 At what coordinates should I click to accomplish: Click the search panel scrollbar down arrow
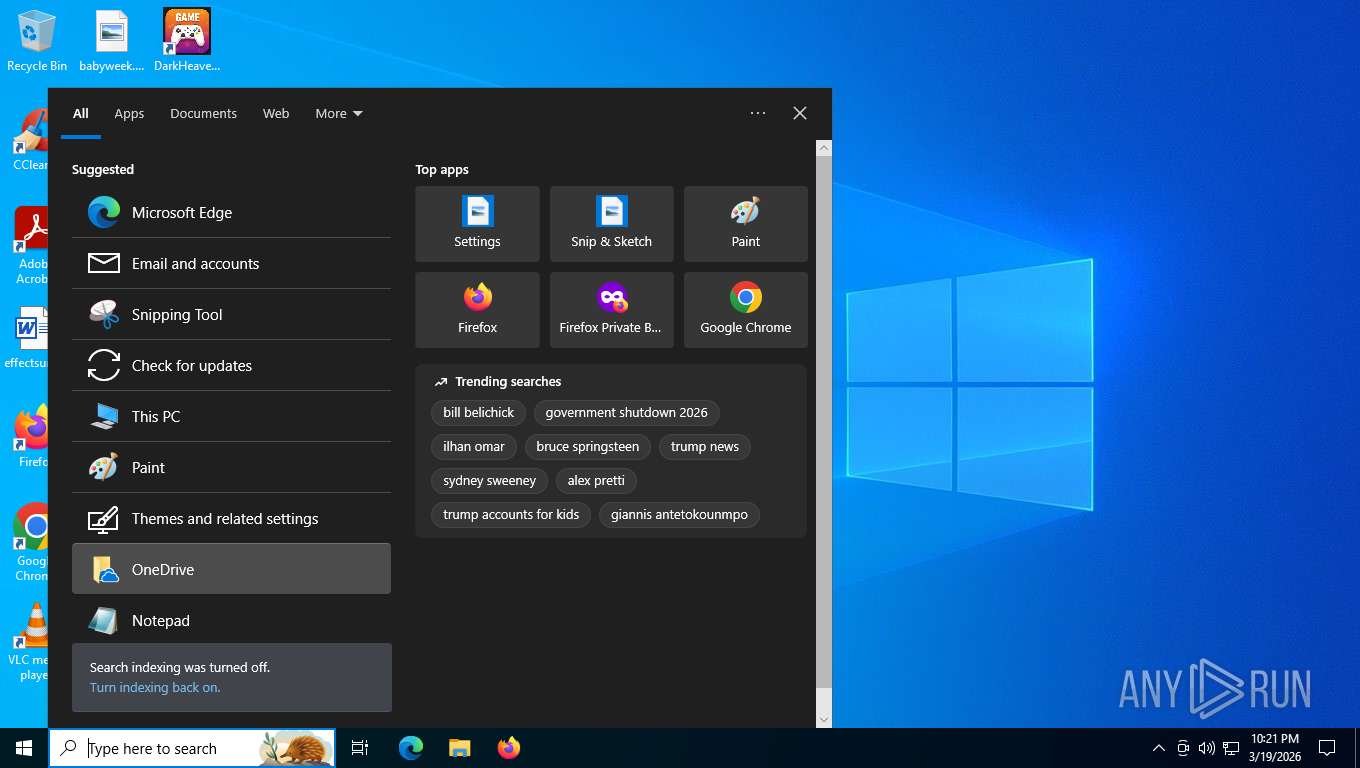[824, 719]
